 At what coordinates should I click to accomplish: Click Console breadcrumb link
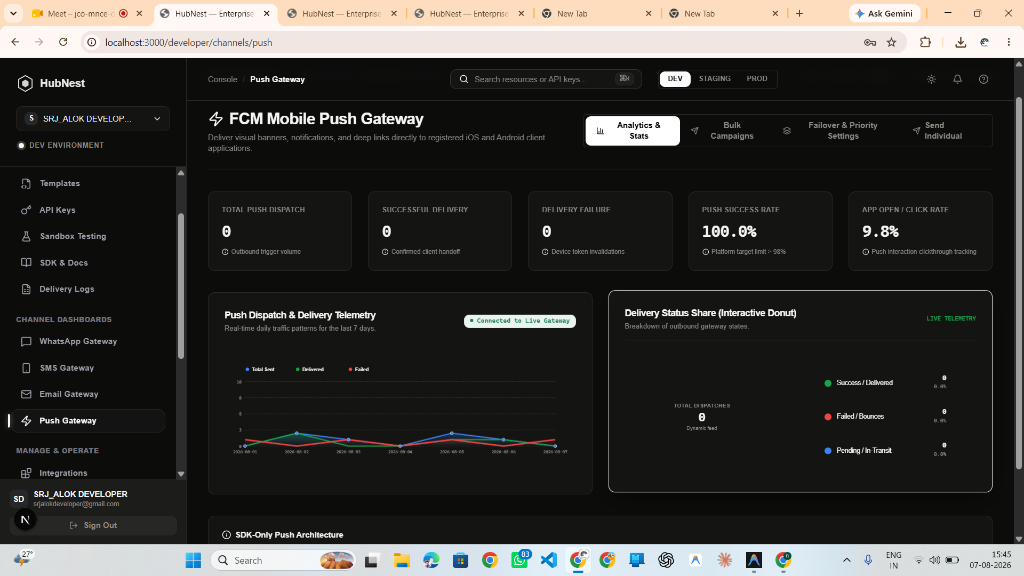pyautogui.click(x=222, y=79)
